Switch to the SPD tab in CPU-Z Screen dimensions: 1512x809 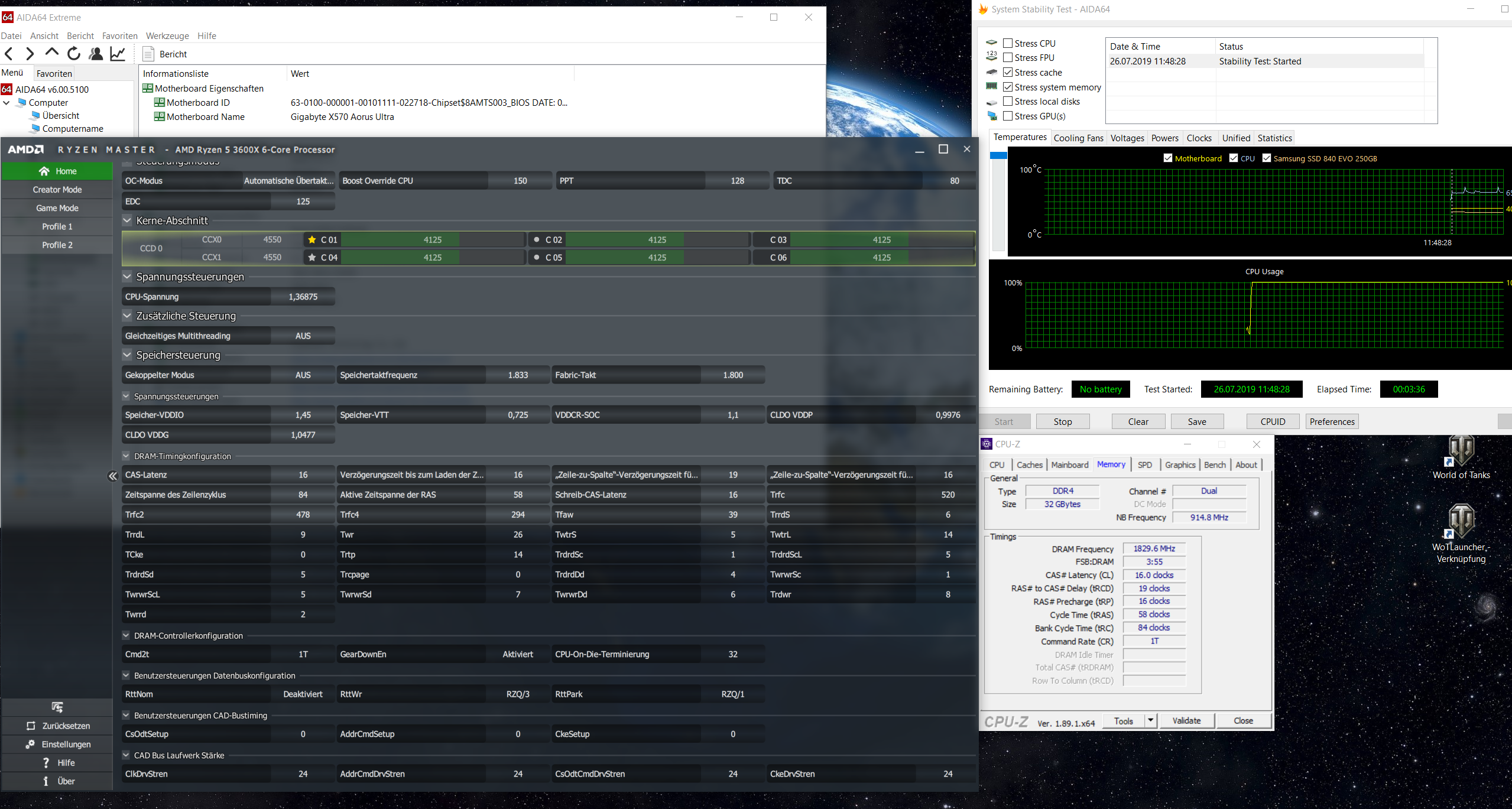point(1144,465)
